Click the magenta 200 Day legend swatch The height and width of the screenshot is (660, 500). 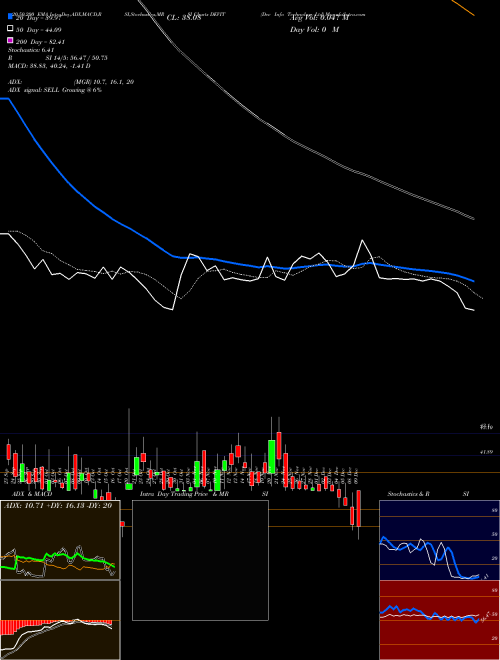coord(10,40)
